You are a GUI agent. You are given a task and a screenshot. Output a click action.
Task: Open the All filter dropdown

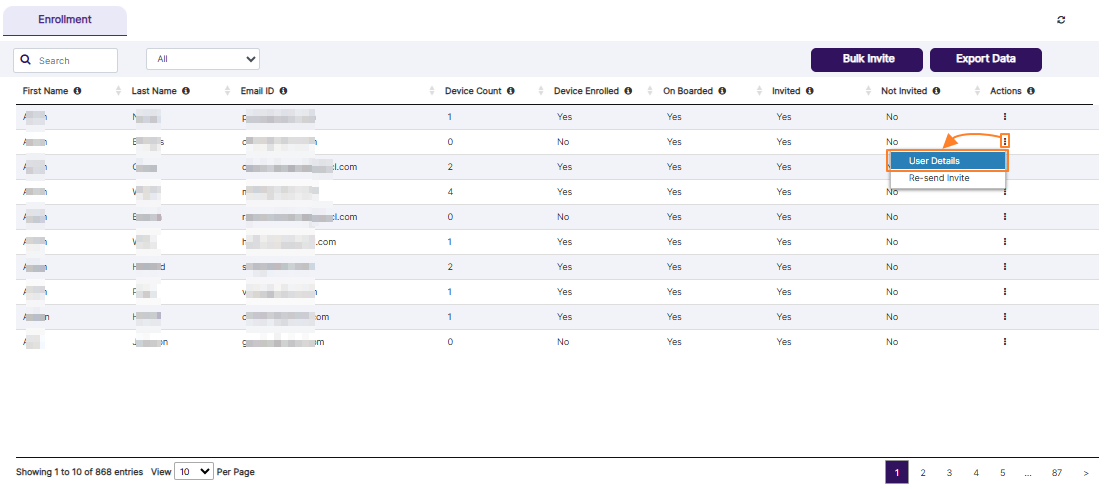(203, 60)
